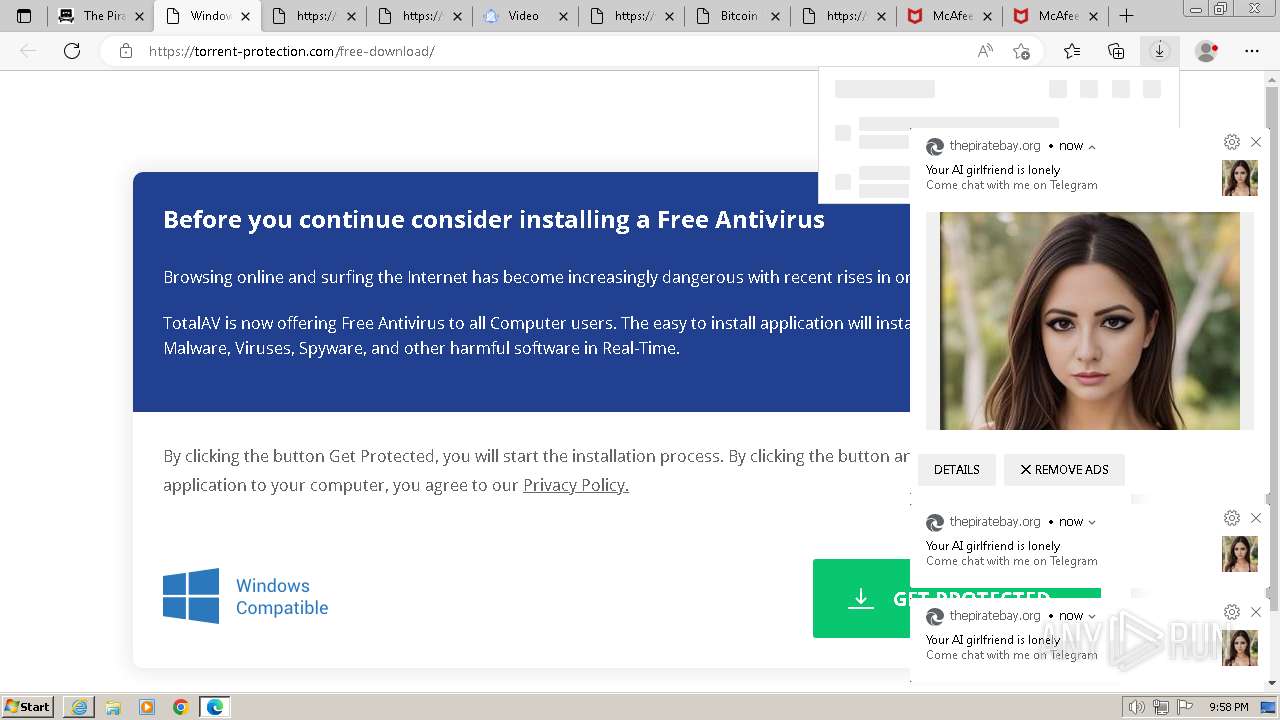Image resolution: width=1280 pixels, height=720 pixels.
Task: Click the large AI girlfriend image
Action: tap(1090, 321)
